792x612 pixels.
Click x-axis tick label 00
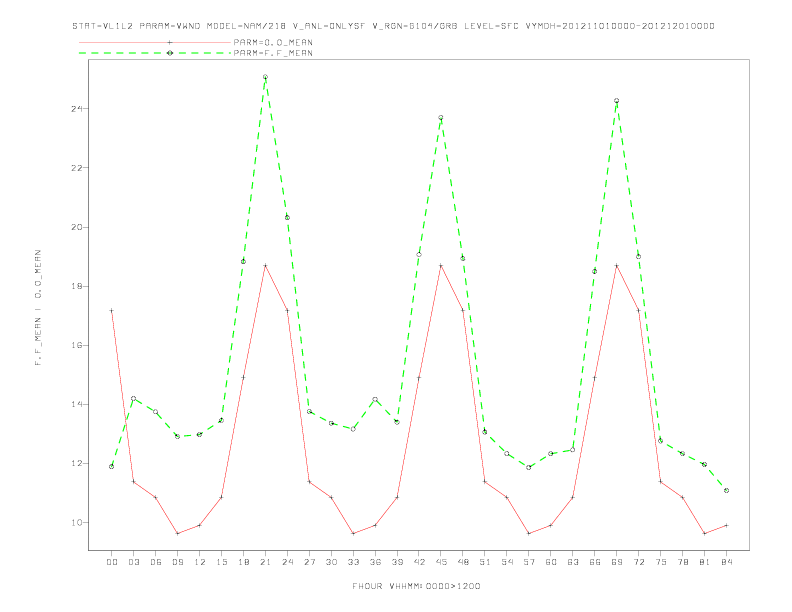click(112, 562)
